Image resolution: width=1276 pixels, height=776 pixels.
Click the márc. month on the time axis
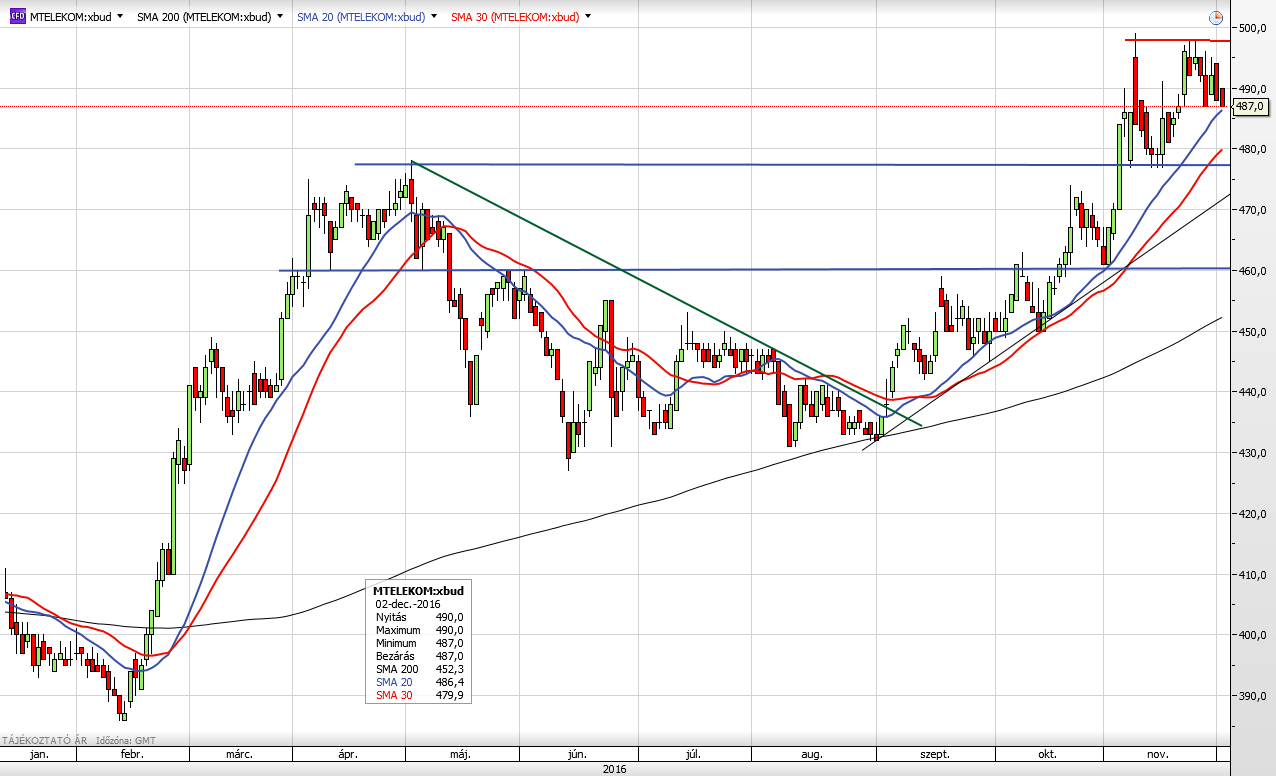click(238, 754)
